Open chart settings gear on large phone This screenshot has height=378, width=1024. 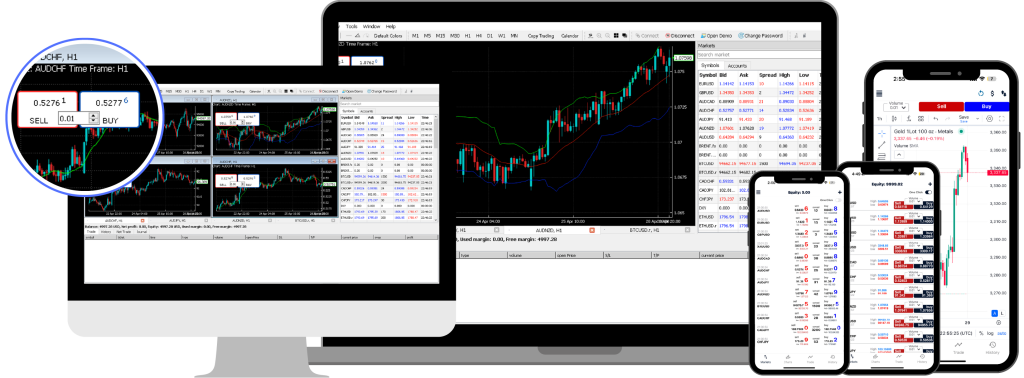pos(989,119)
